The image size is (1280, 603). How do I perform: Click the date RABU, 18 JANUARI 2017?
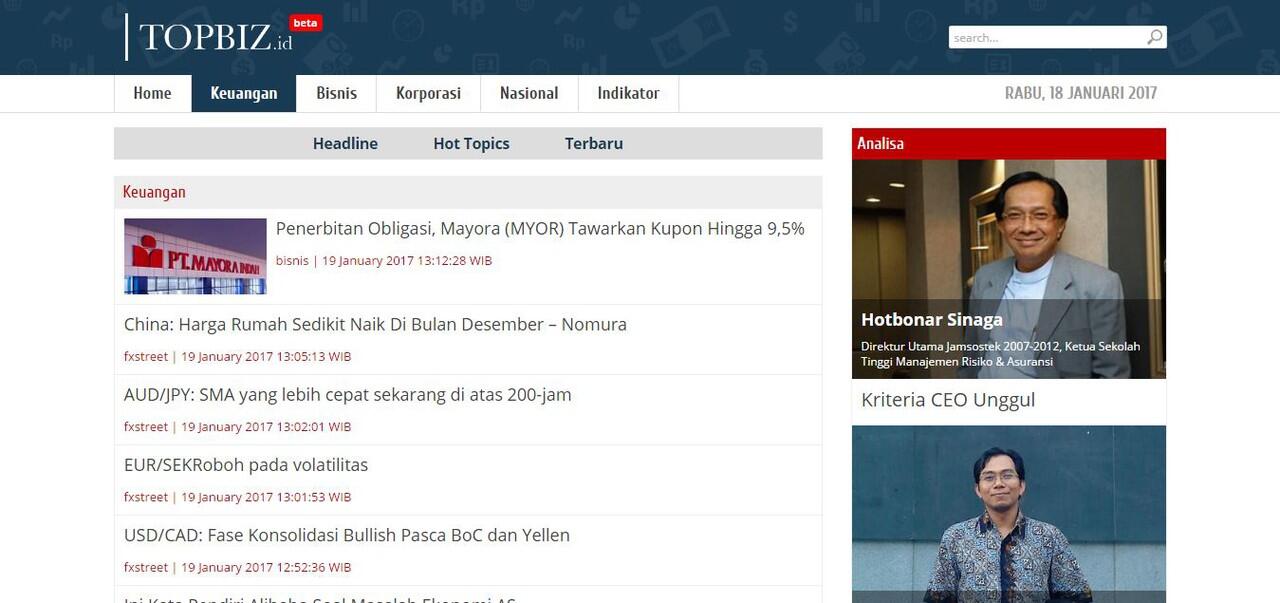(1081, 93)
